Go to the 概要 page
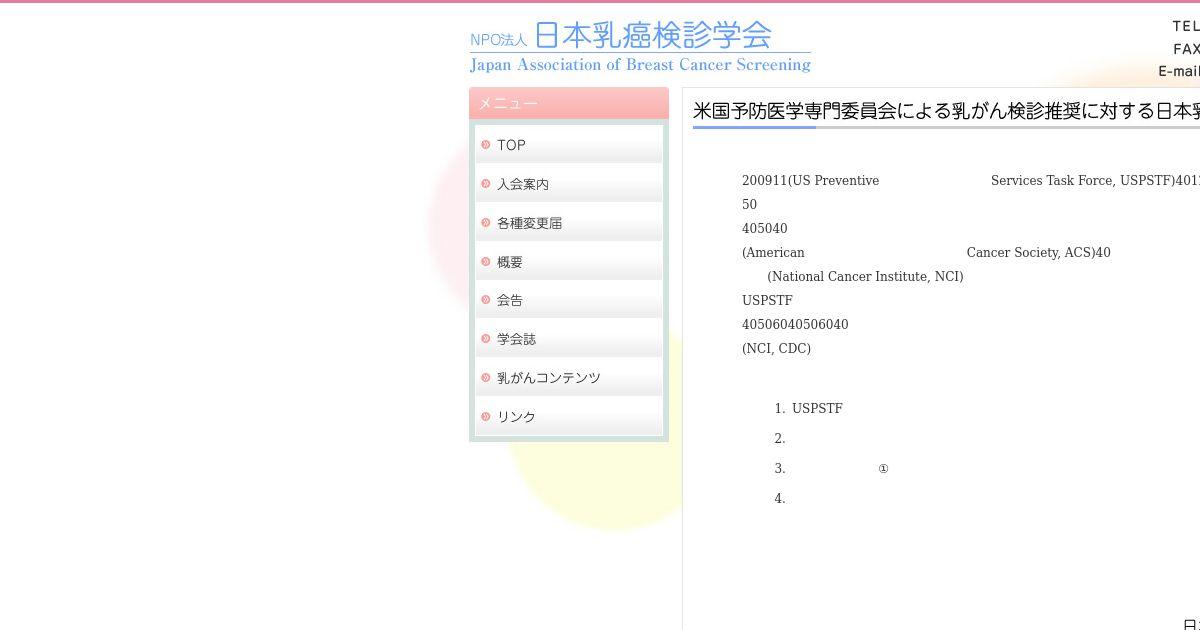Image resolution: width=1200 pixels, height=630 pixels. click(x=569, y=261)
